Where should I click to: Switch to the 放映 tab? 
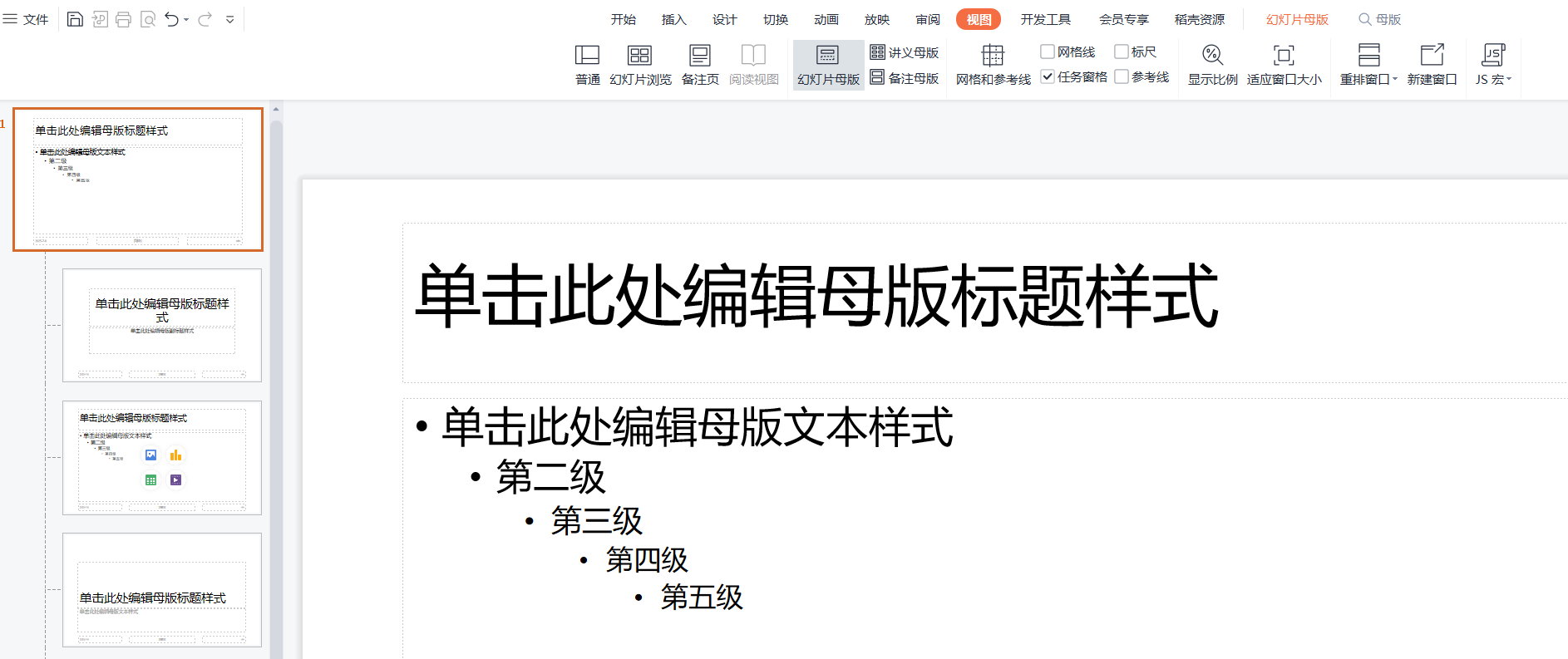click(x=876, y=19)
